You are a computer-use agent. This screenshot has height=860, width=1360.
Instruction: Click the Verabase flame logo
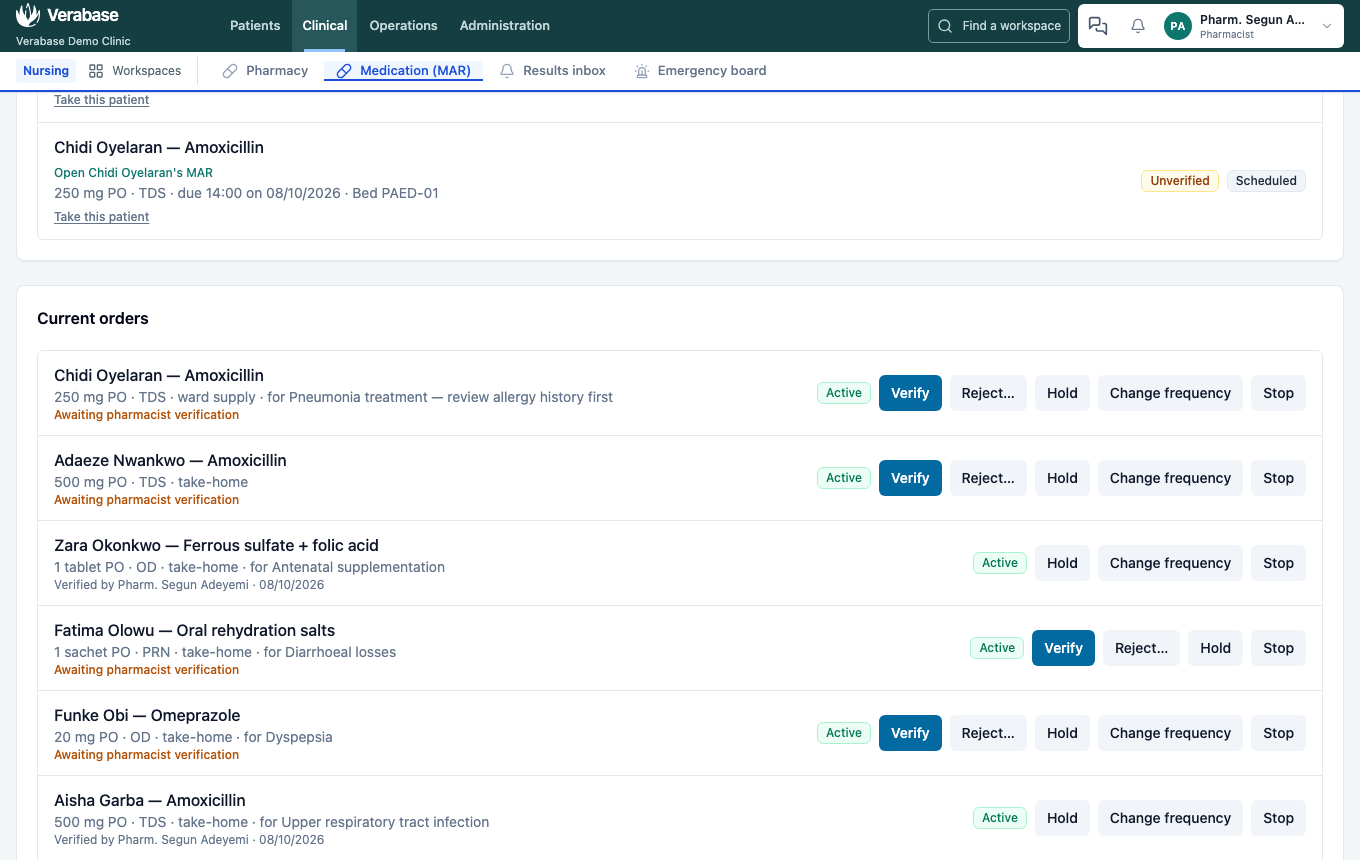tap(28, 15)
